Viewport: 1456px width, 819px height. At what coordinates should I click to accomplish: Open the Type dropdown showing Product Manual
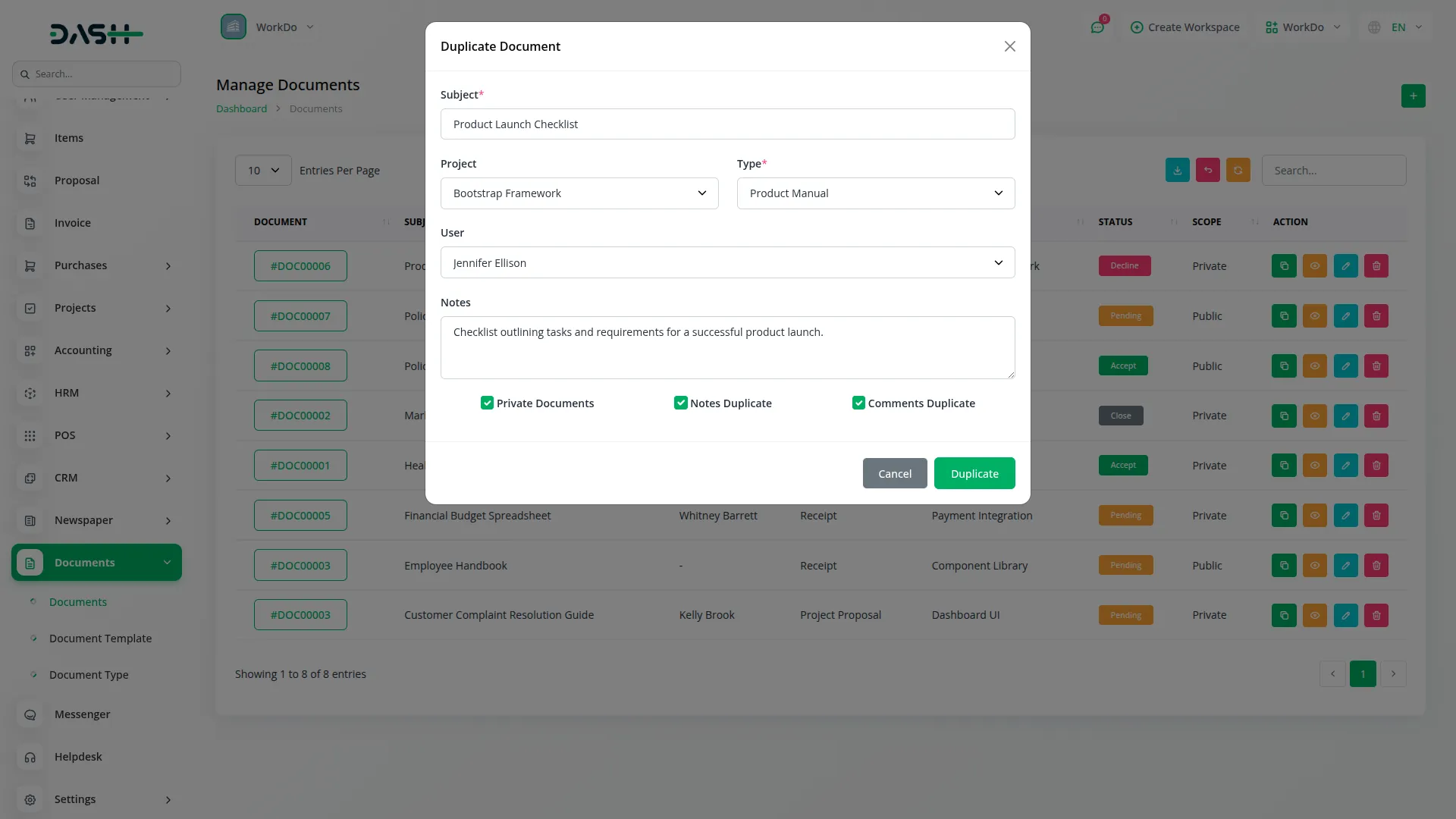[x=875, y=193]
